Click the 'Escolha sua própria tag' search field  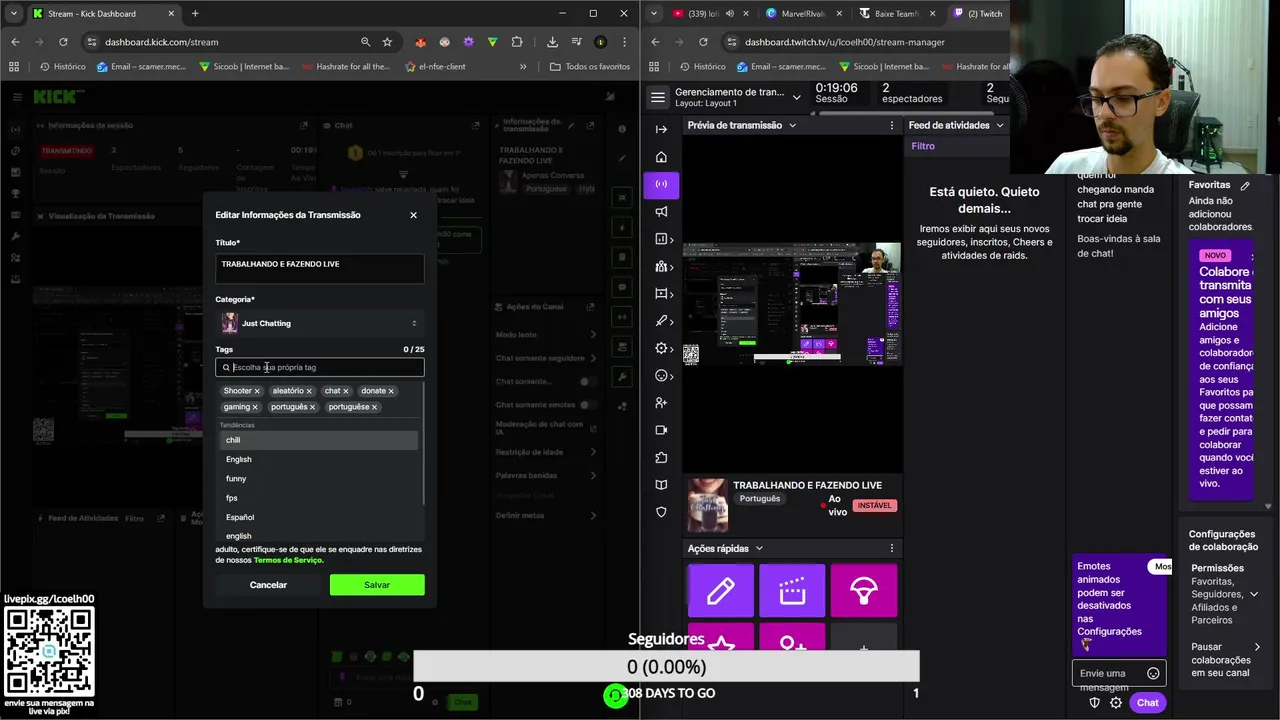(320, 367)
